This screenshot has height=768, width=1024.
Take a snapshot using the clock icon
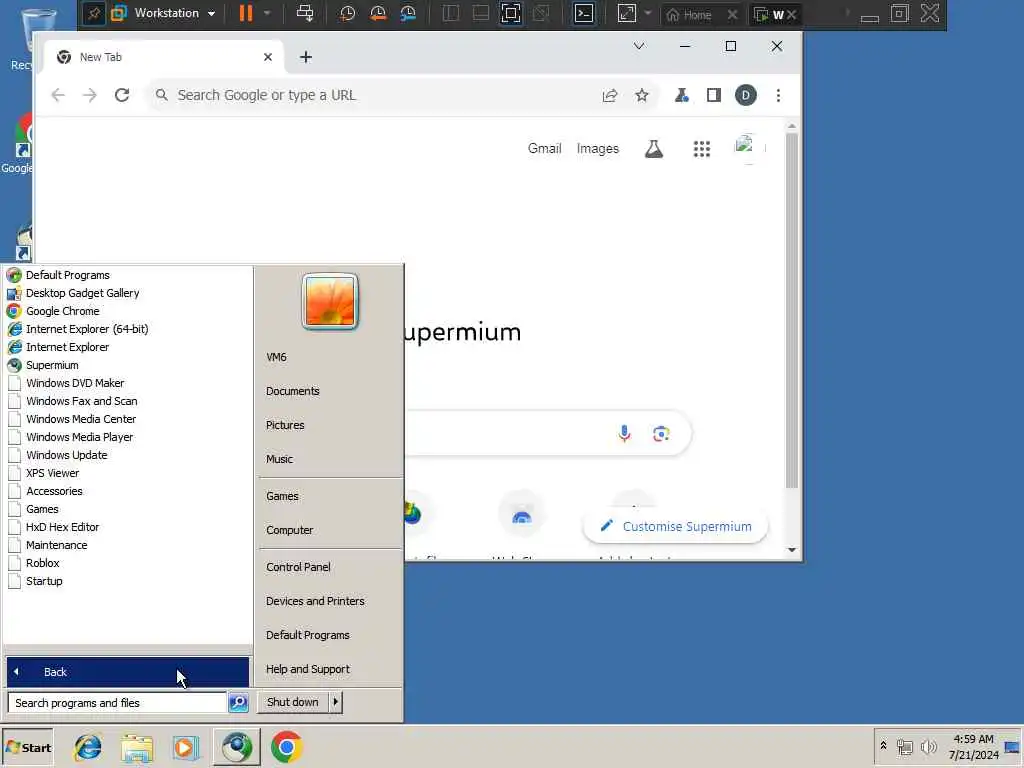point(347,13)
